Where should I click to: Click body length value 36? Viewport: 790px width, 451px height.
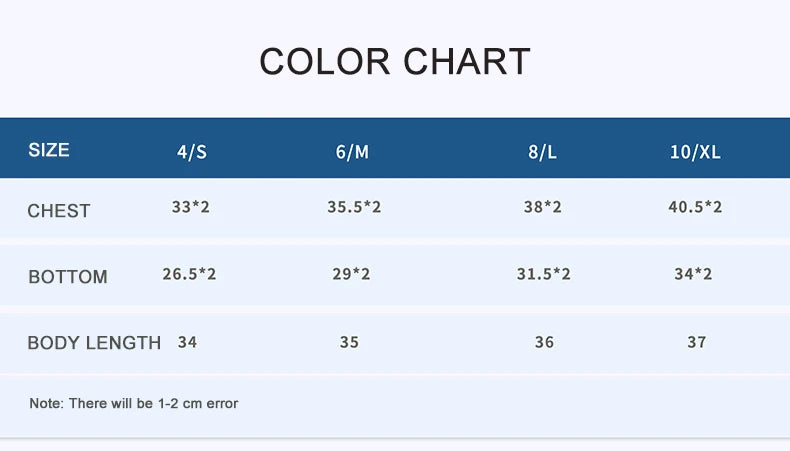(544, 342)
